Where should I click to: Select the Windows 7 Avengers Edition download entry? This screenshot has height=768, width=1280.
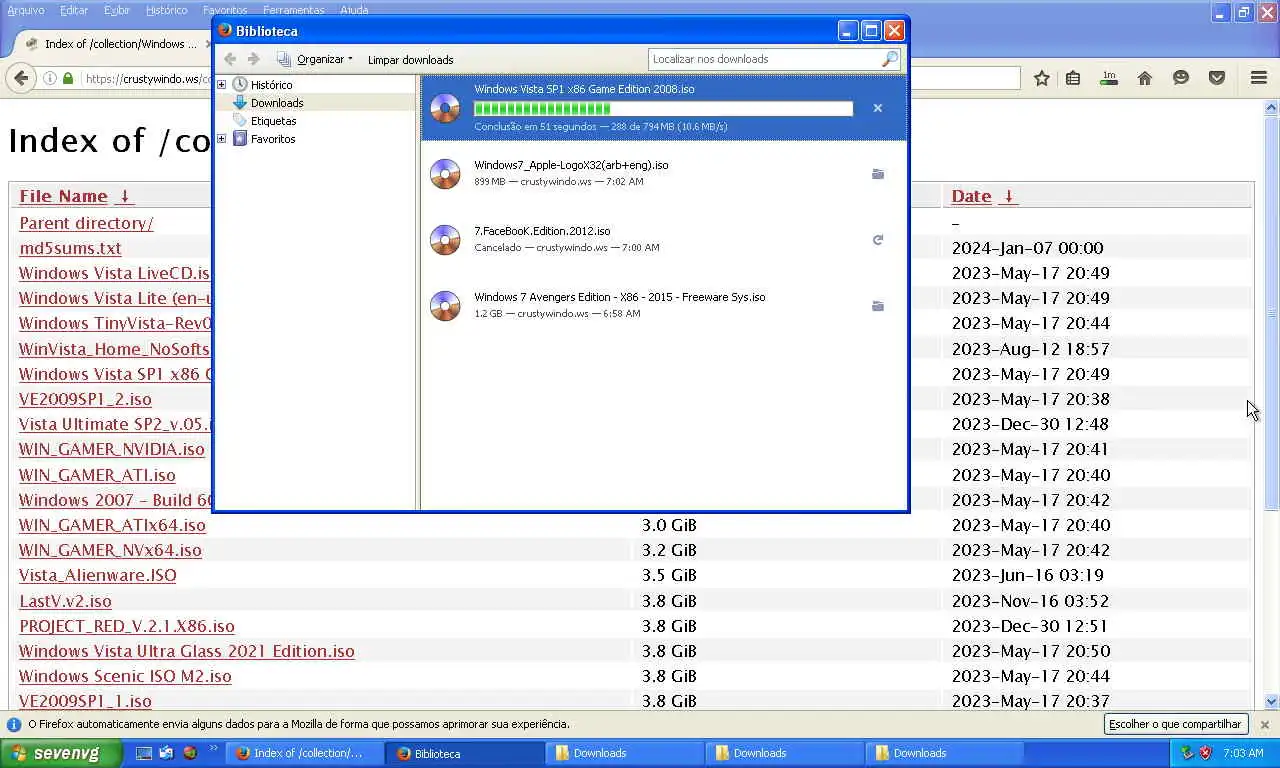pyautogui.click(x=664, y=306)
